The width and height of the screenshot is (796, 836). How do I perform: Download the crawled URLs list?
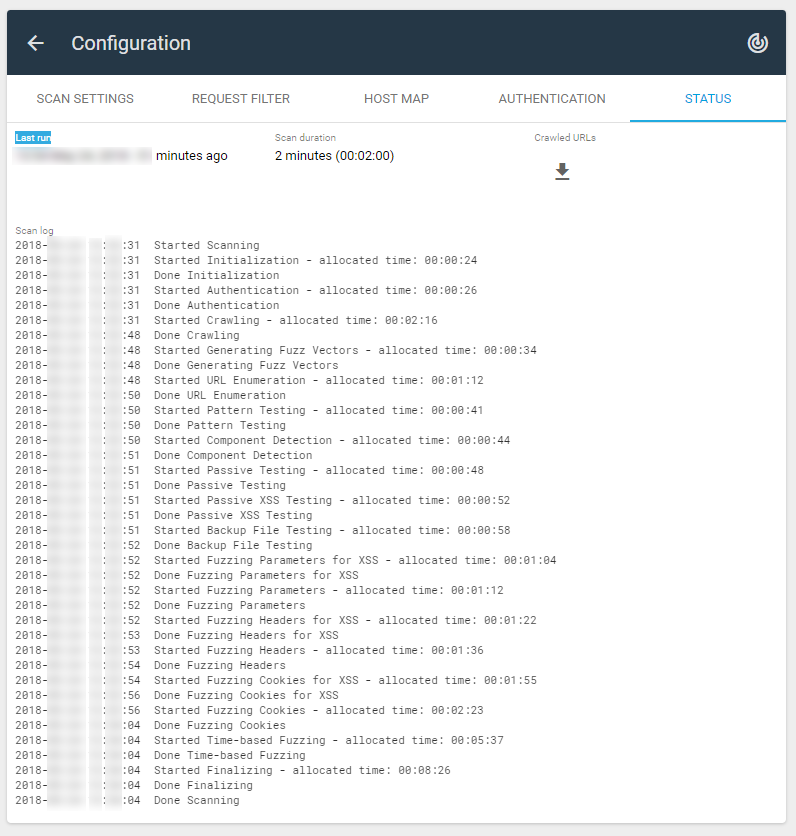coord(562,172)
